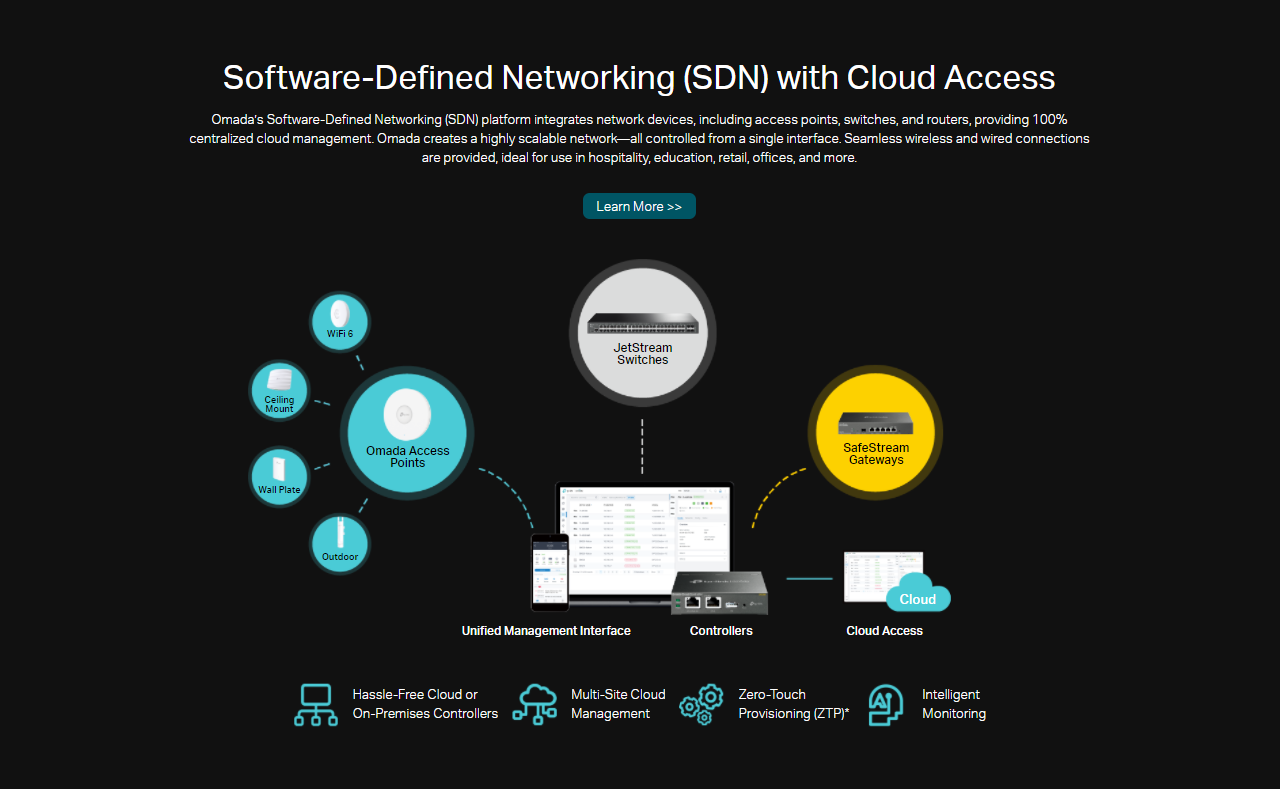
Task: Select the WiFi 6 circle icon
Action: [x=339, y=320]
